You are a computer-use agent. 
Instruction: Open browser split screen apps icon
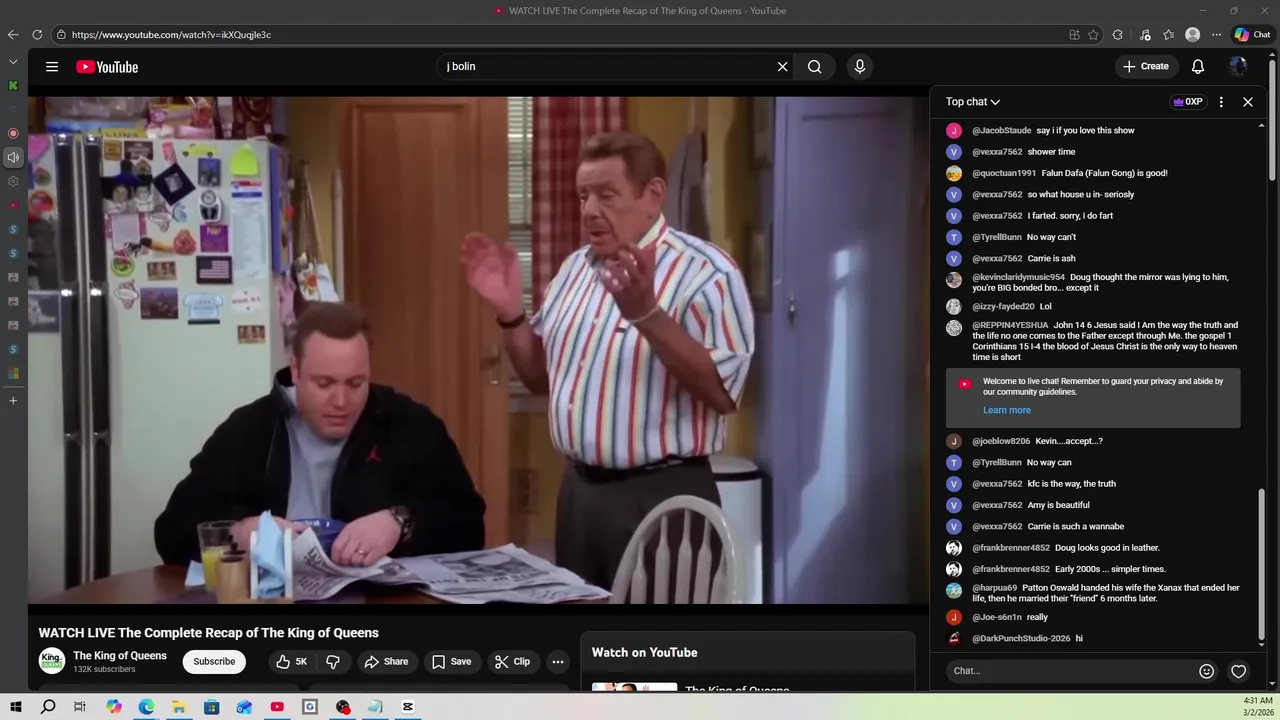click(1074, 35)
